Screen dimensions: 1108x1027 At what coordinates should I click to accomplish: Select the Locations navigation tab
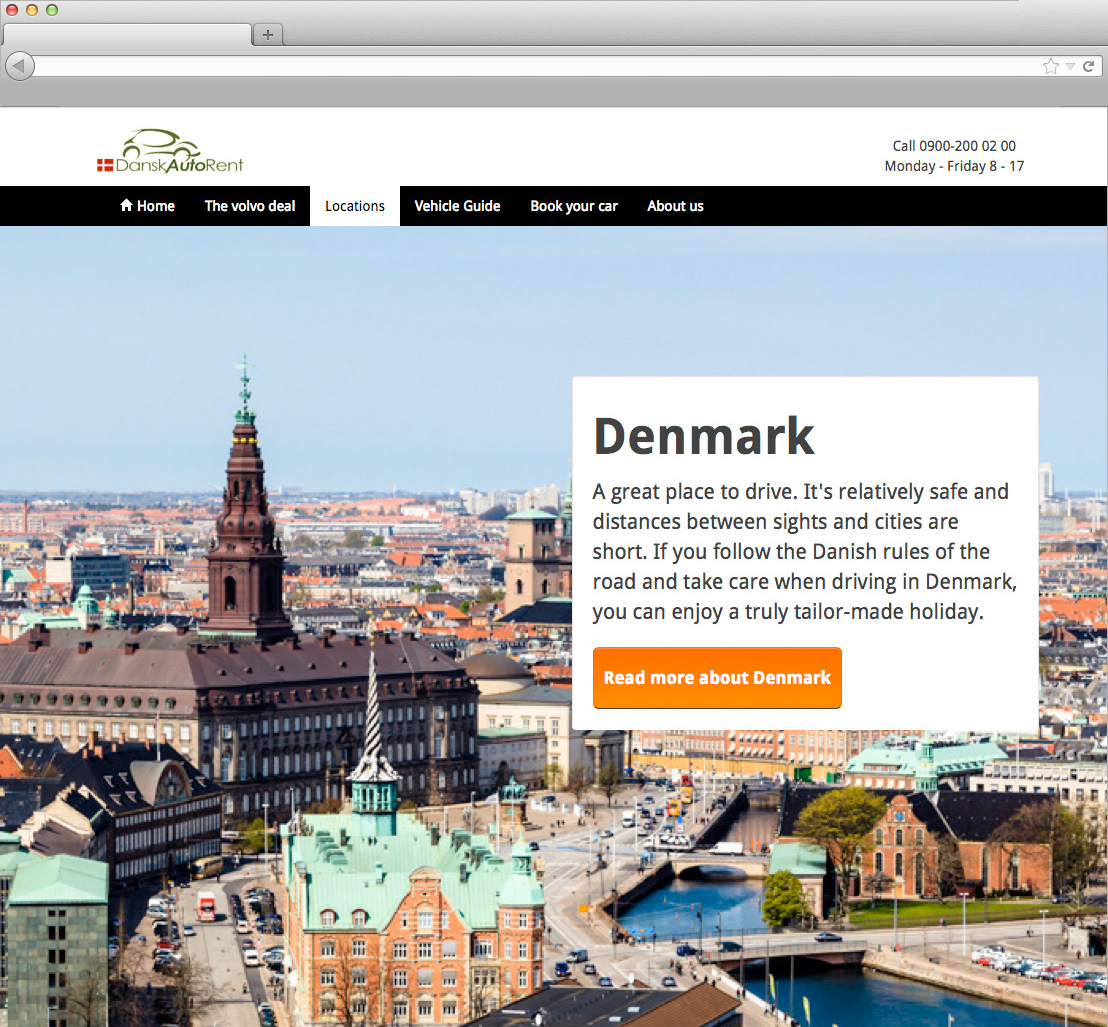point(355,206)
